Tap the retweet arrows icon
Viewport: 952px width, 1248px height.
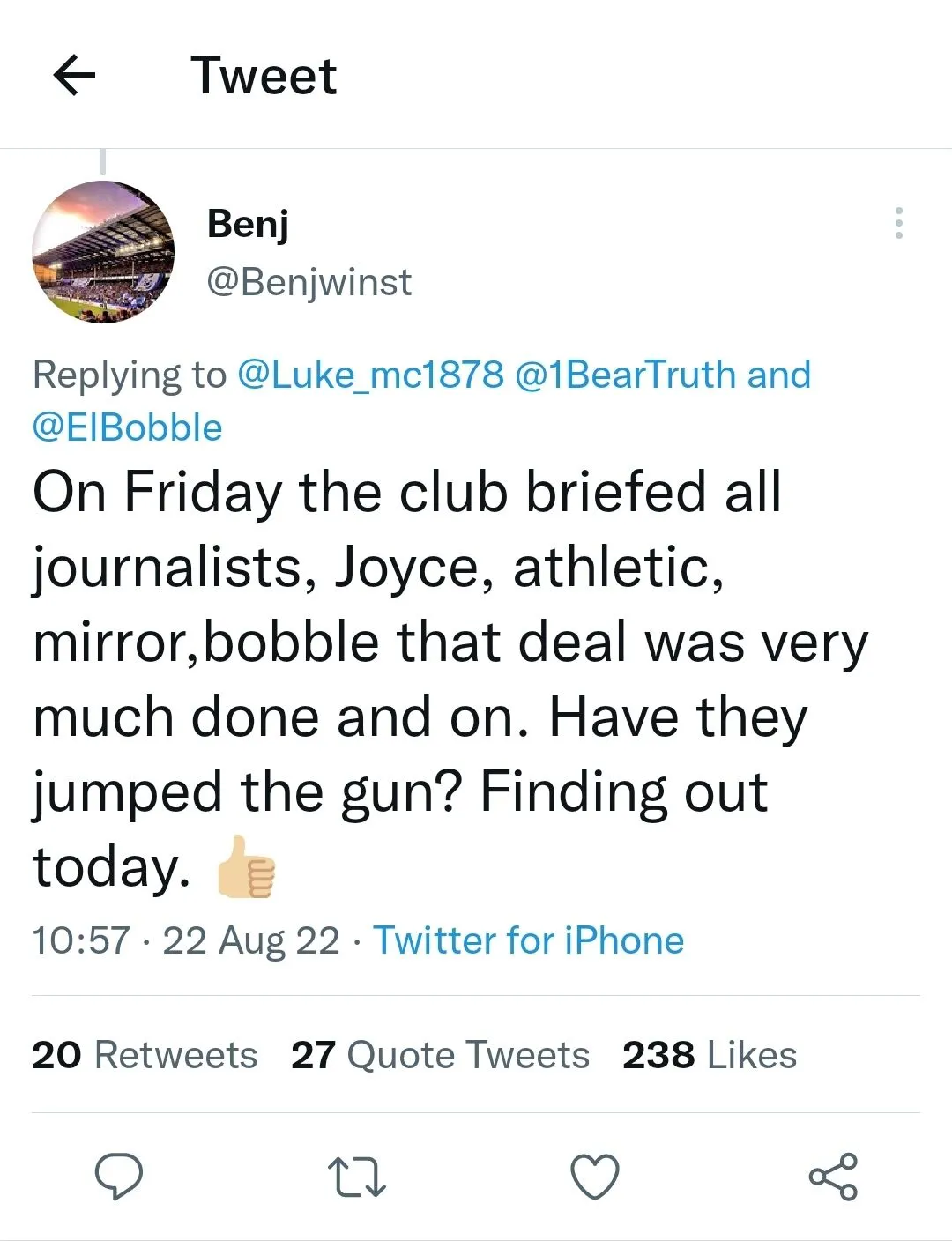[x=356, y=1177]
